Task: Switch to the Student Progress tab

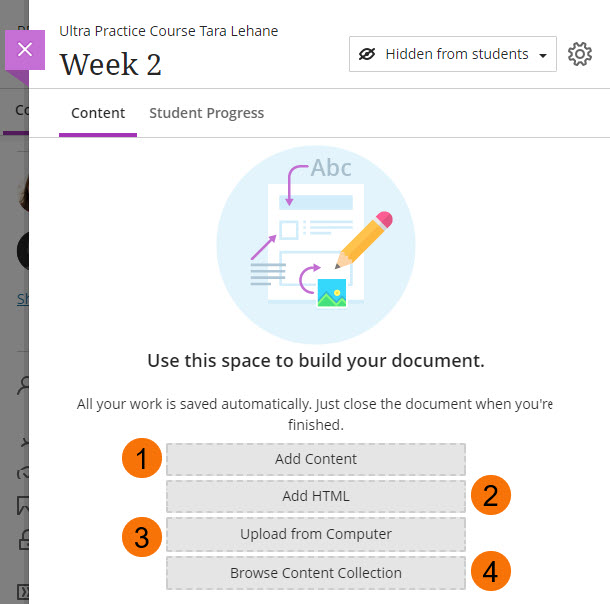Action: pos(206,113)
